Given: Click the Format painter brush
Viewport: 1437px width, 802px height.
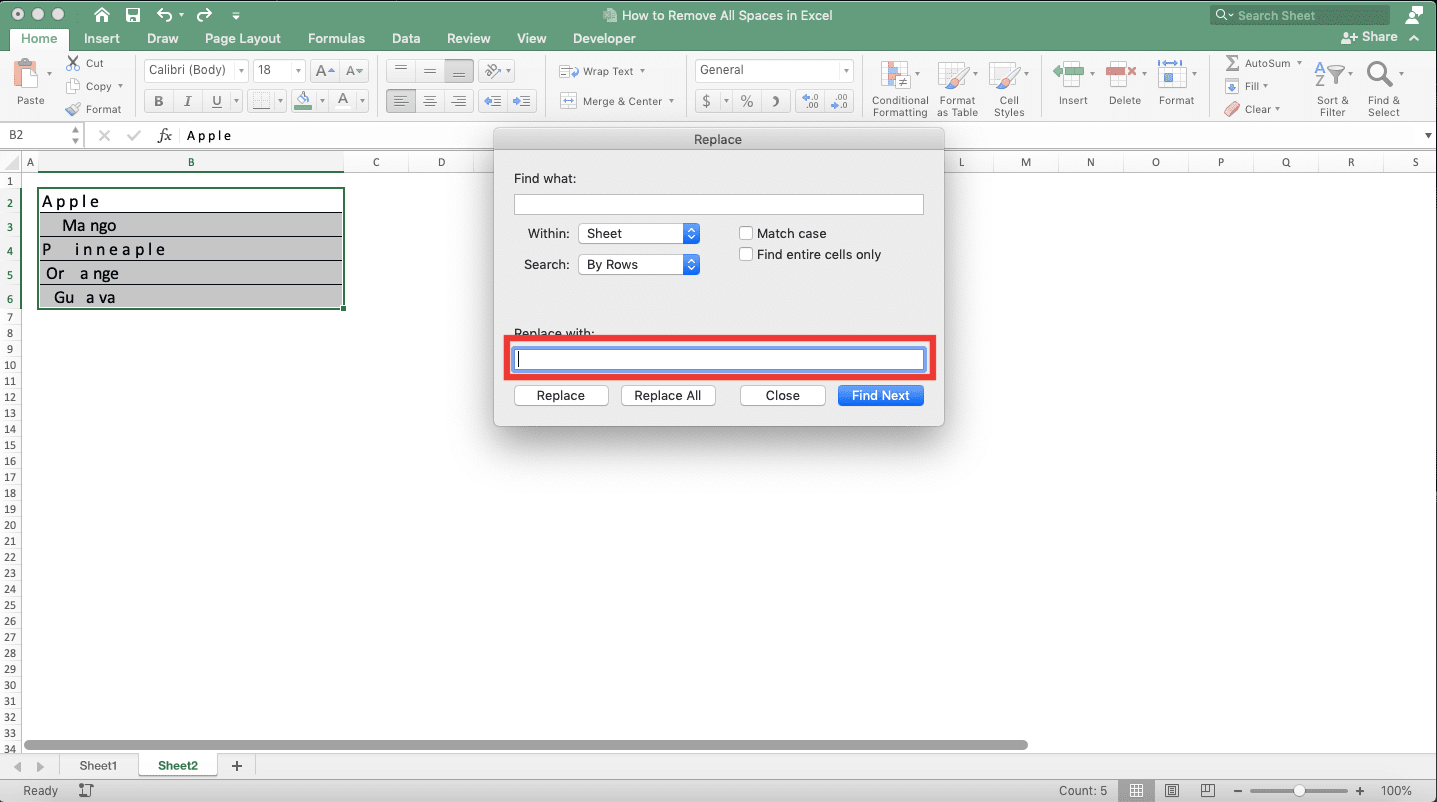Looking at the screenshot, I should pyautogui.click(x=74, y=109).
